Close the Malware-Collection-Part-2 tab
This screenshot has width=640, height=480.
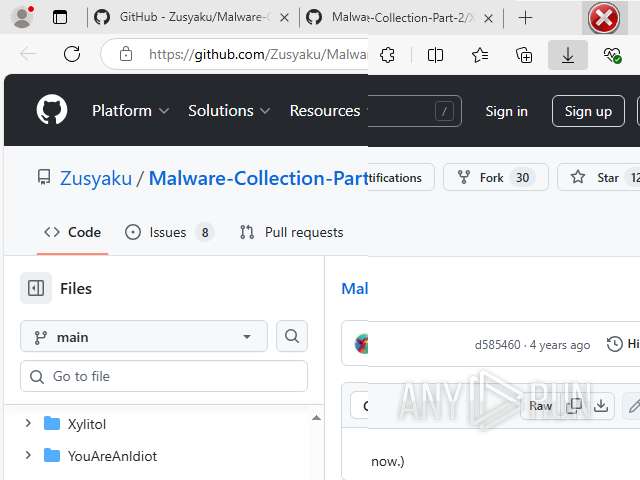point(488,18)
